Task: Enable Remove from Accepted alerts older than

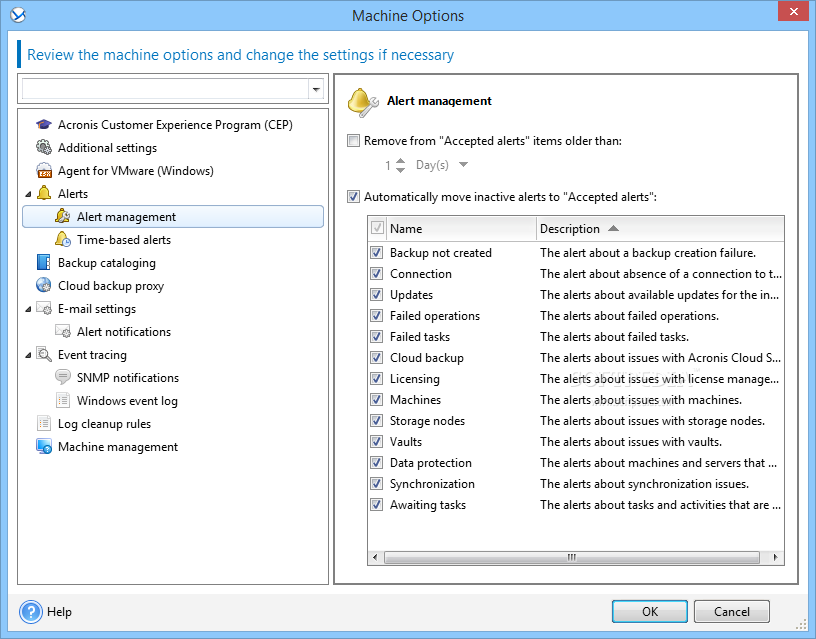Action: 353,140
